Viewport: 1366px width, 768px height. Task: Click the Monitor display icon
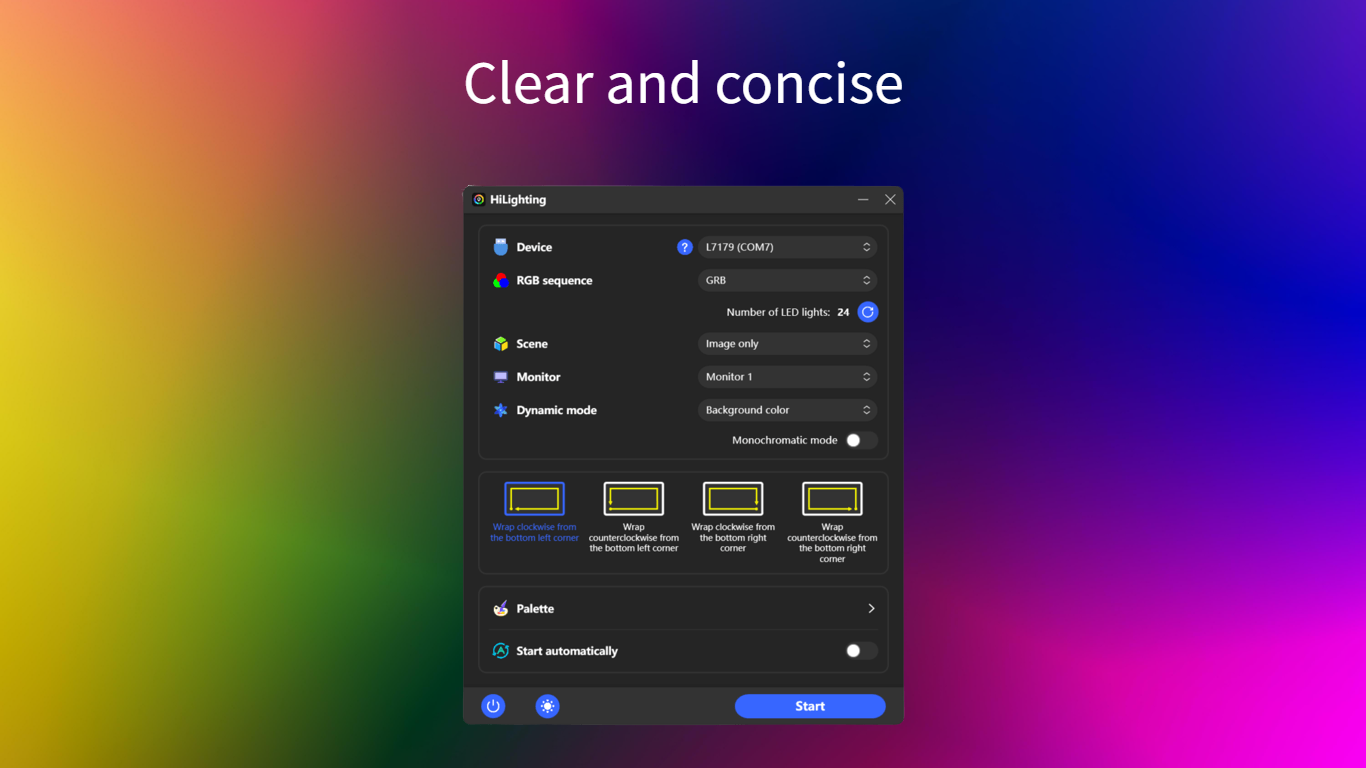tap(499, 377)
